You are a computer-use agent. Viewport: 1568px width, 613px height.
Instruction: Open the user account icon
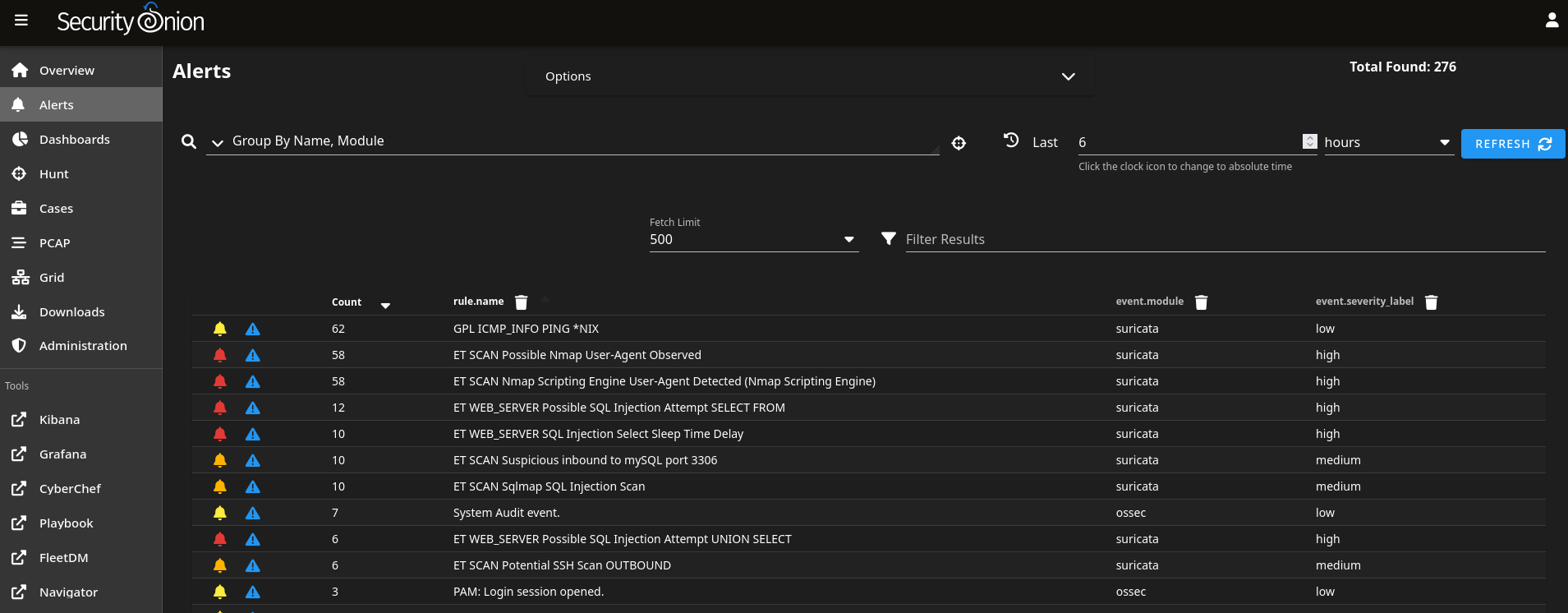(x=1551, y=21)
